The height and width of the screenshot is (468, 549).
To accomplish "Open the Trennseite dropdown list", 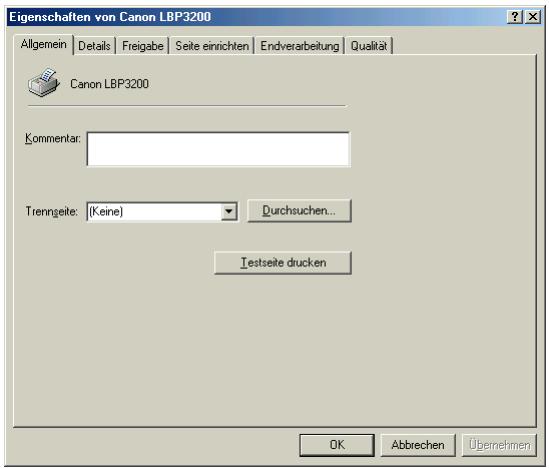I will [162, 211].
